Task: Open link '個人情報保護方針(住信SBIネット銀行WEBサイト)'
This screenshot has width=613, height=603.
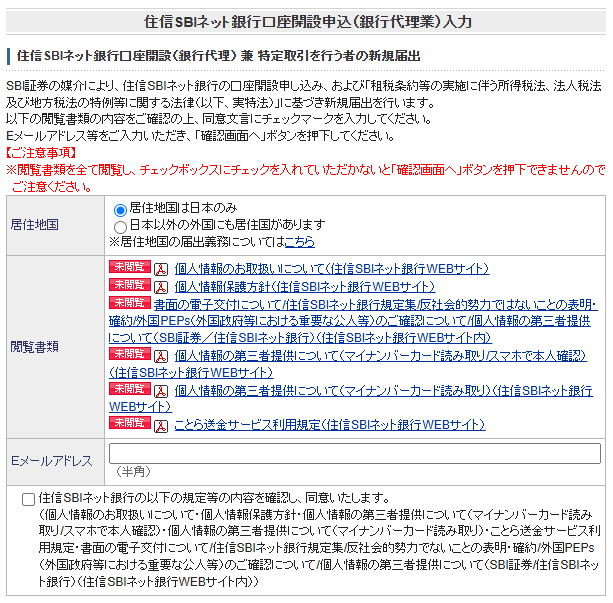Action: [x=305, y=287]
